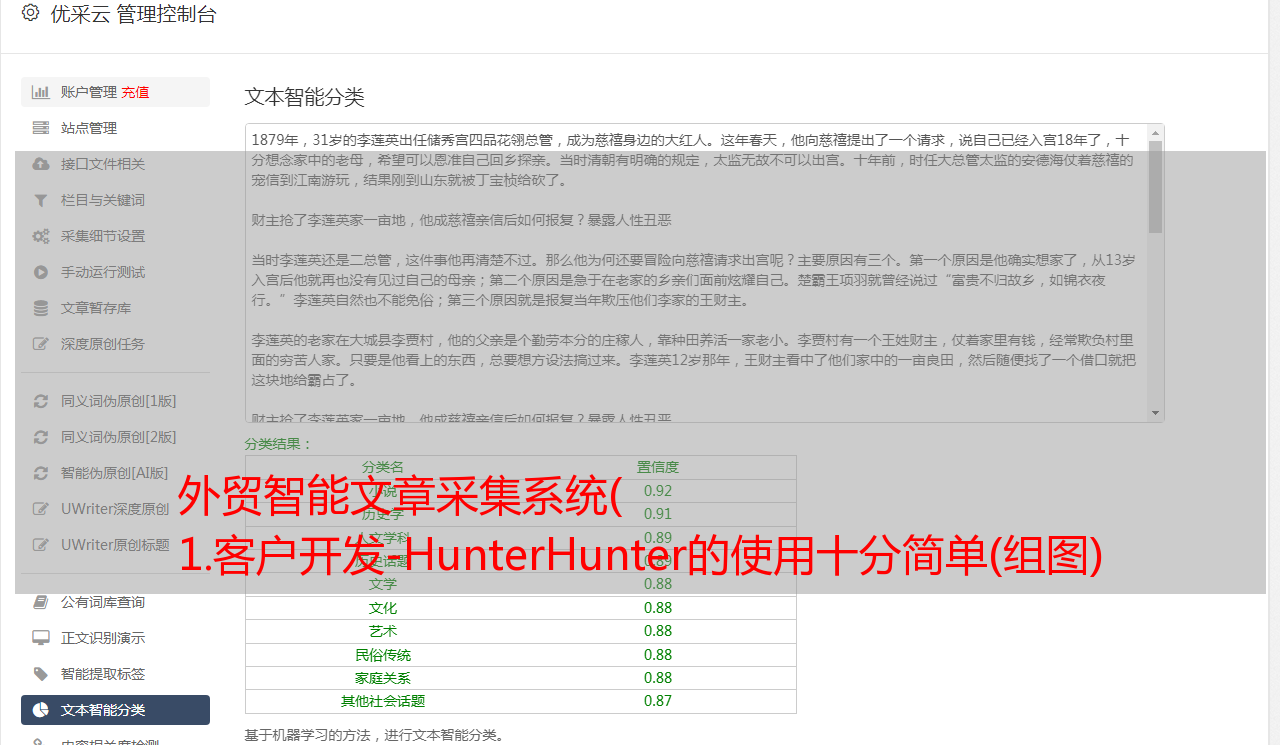
Task: Click the pie chart icon for 文本智能分类
Action: pos(41,710)
